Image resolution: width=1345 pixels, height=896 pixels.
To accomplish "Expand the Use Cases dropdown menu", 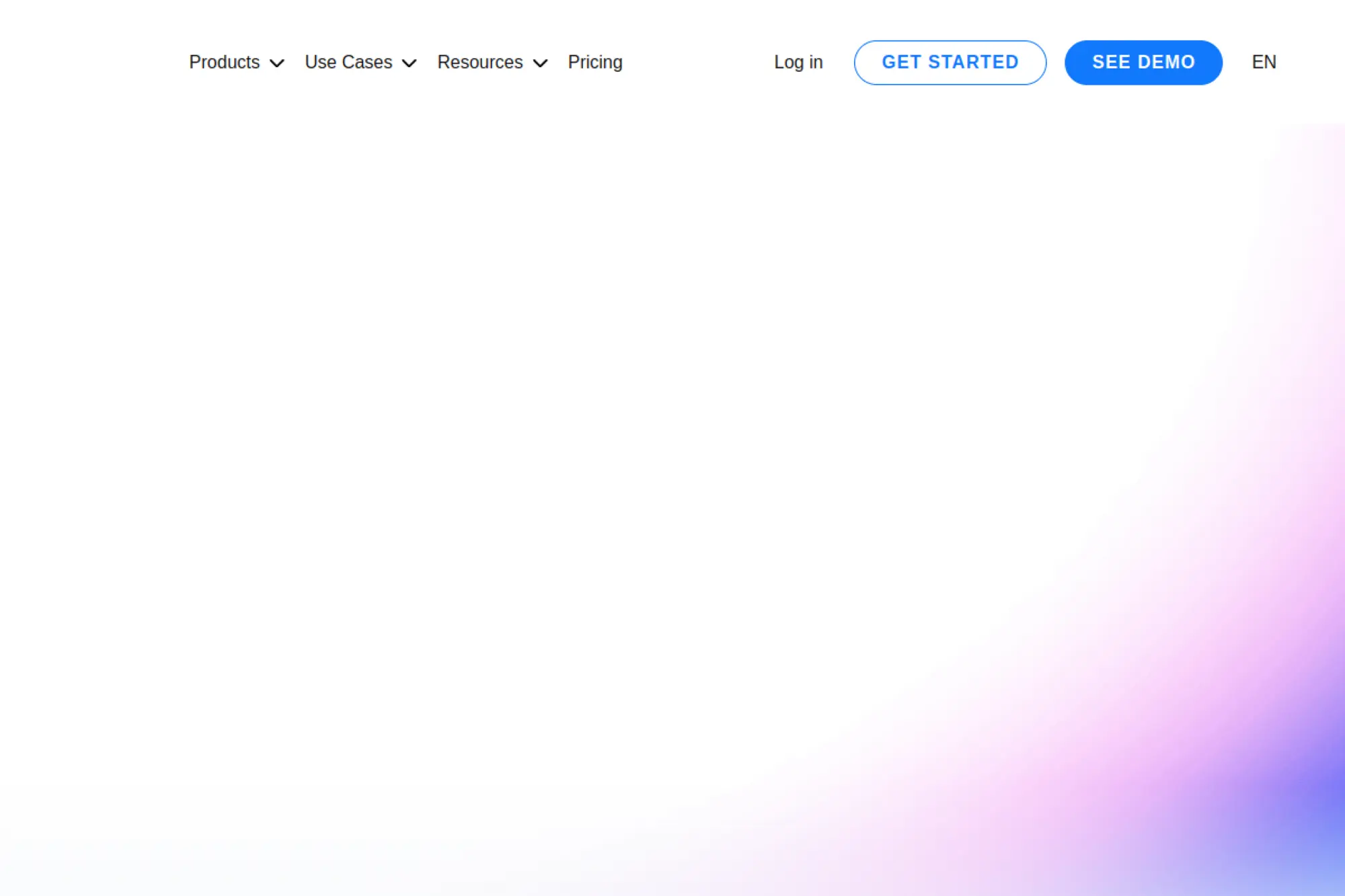I will point(360,63).
